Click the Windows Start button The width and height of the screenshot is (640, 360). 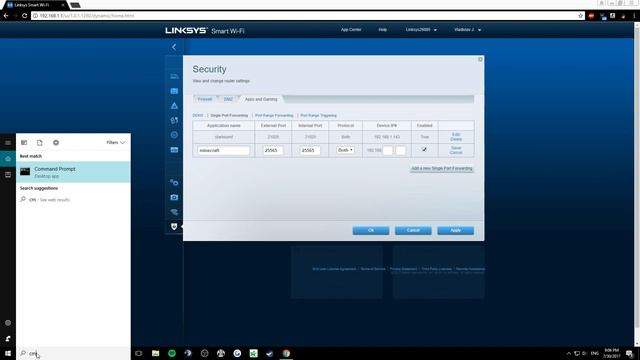tap(8, 353)
